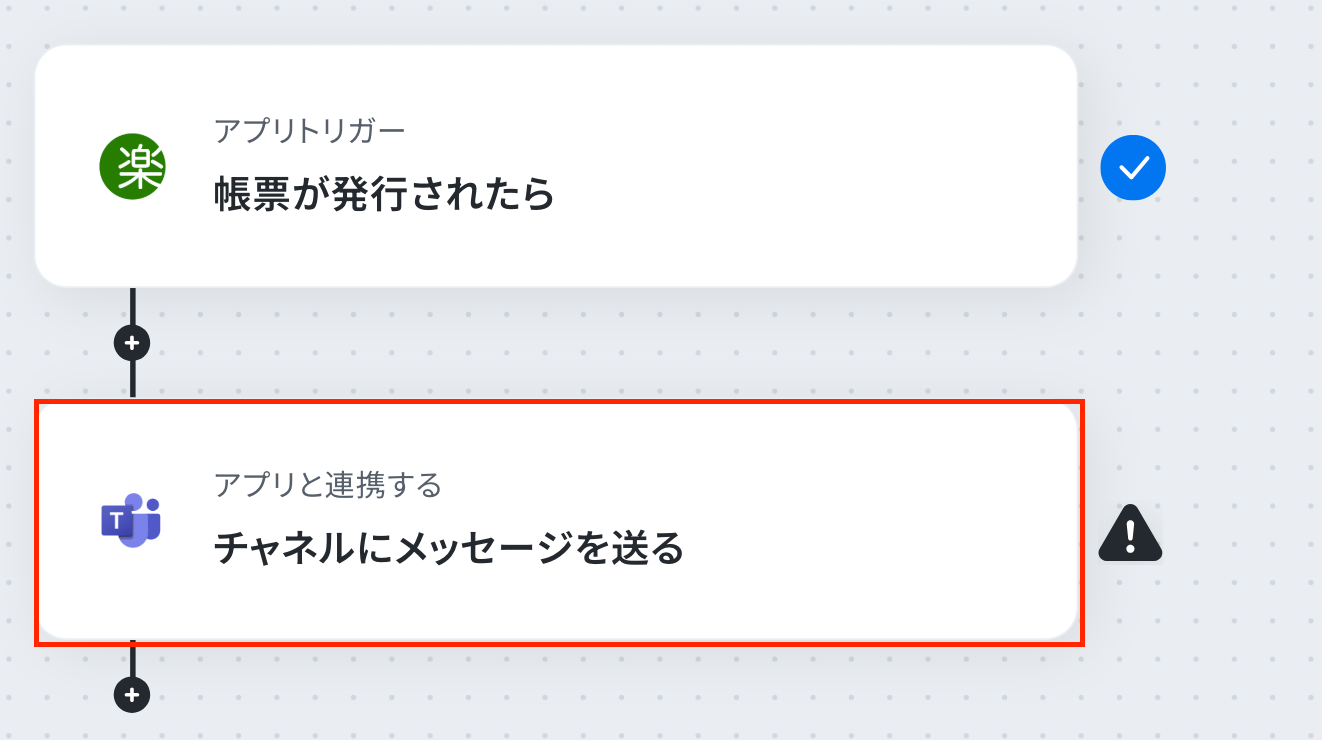Open the 帳票が発行されたら trigger card

pos(556,166)
